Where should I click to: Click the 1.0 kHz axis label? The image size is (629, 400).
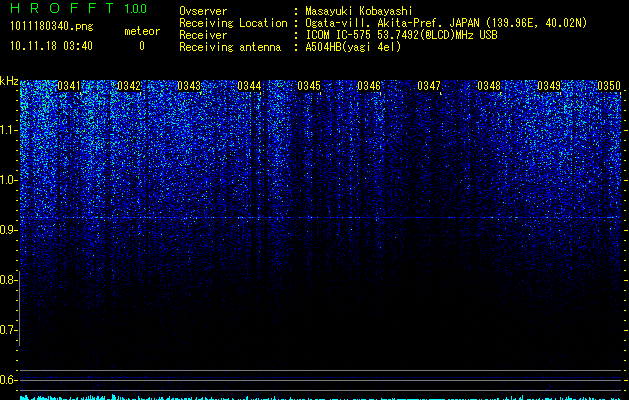(x=6, y=180)
